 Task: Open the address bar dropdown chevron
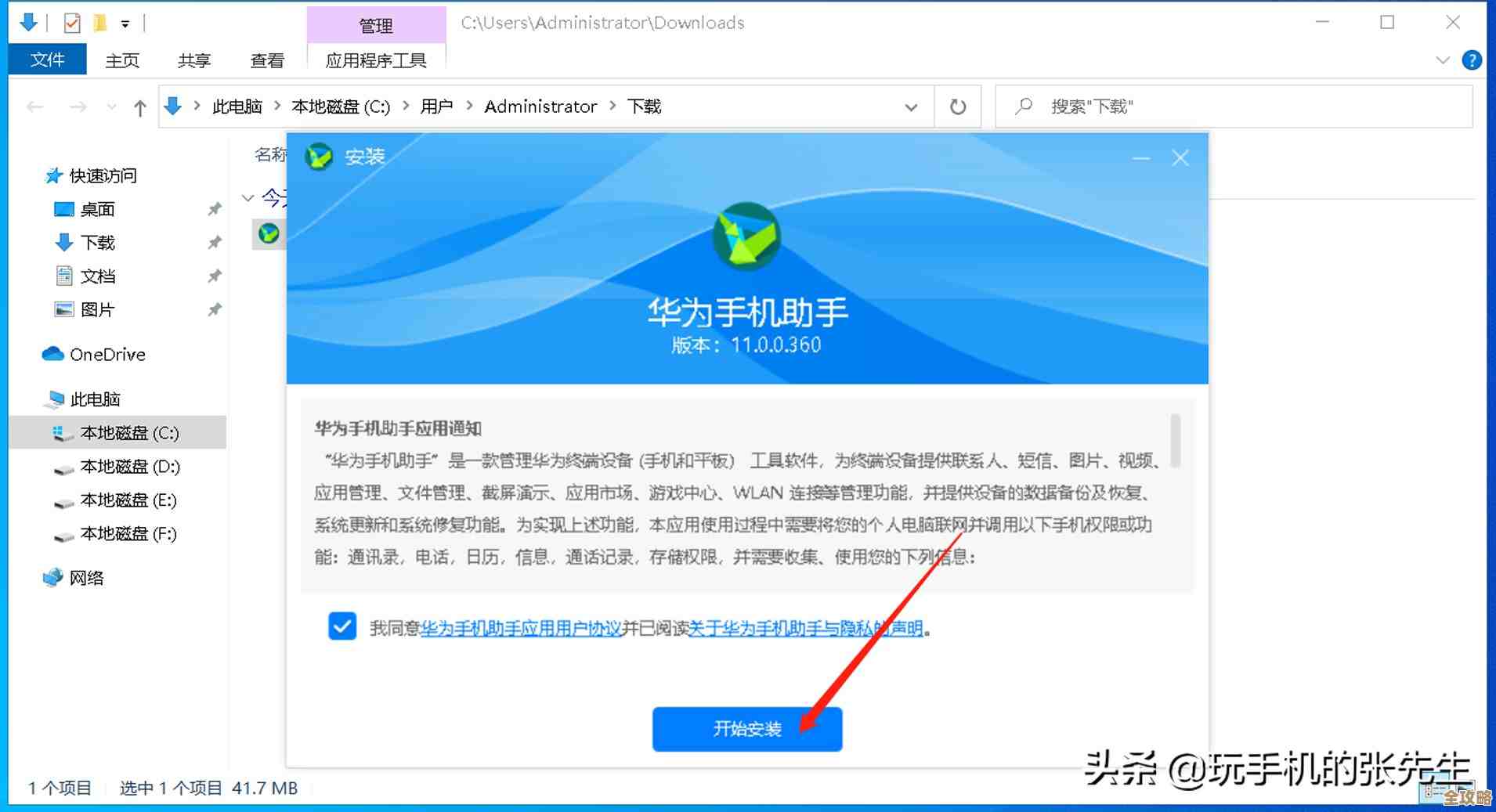910,106
